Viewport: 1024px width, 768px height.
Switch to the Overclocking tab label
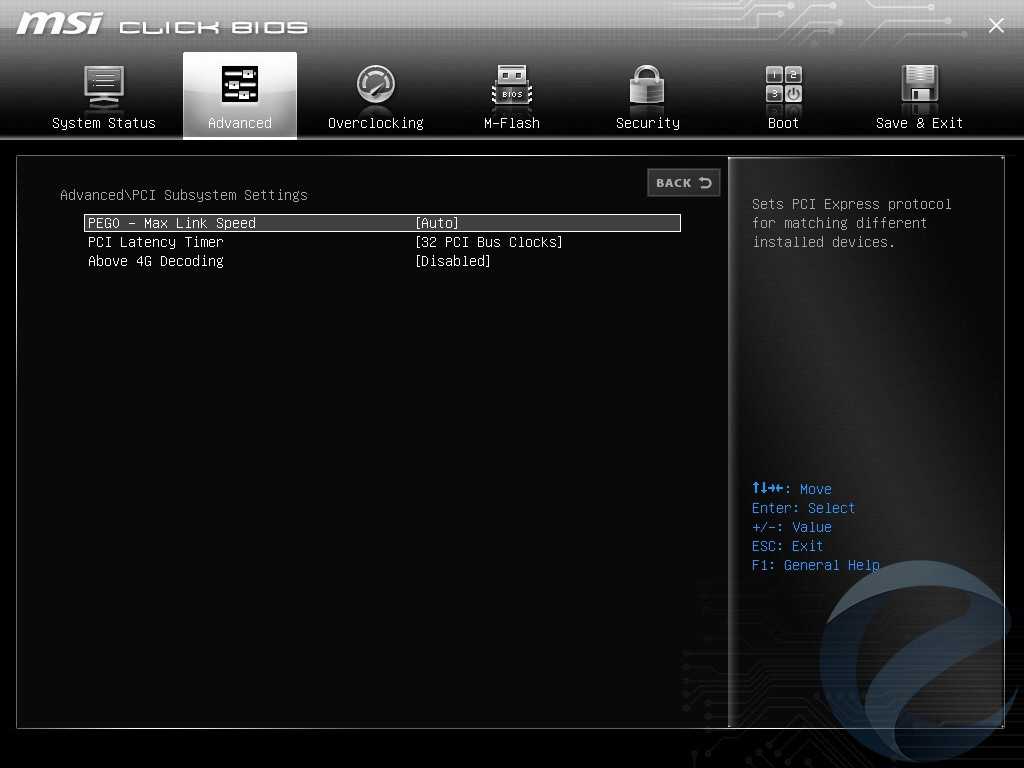(x=376, y=123)
